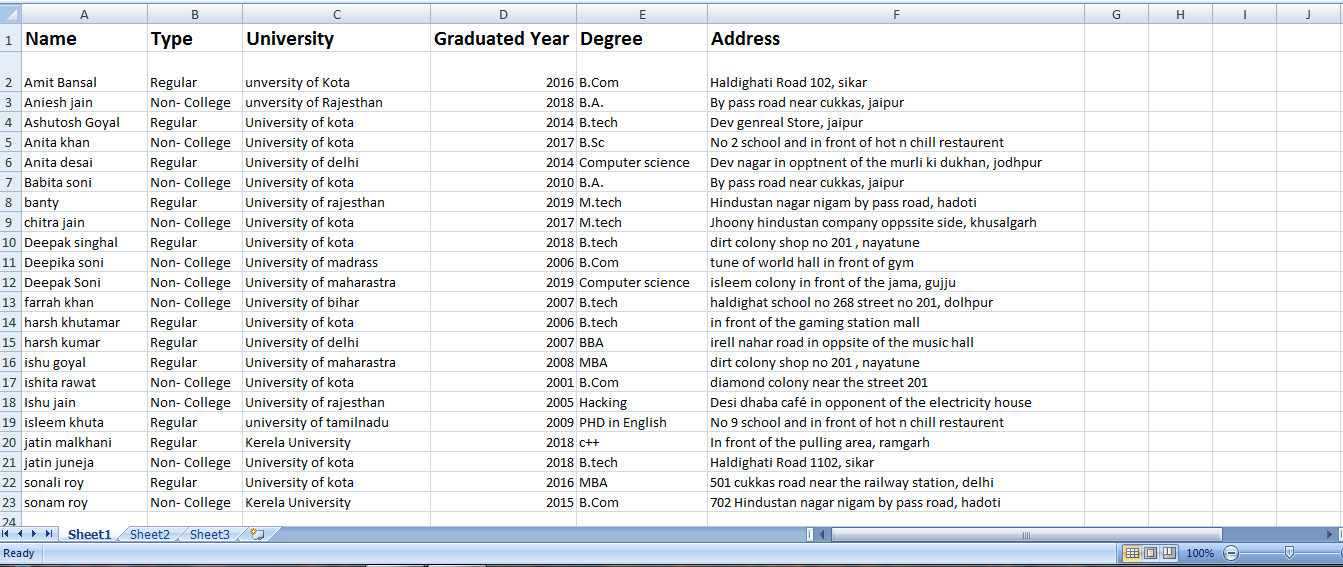This screenshot has width=1343, height=567.
Task: Click the zoom slider handle
Action: click(1289, 553)
